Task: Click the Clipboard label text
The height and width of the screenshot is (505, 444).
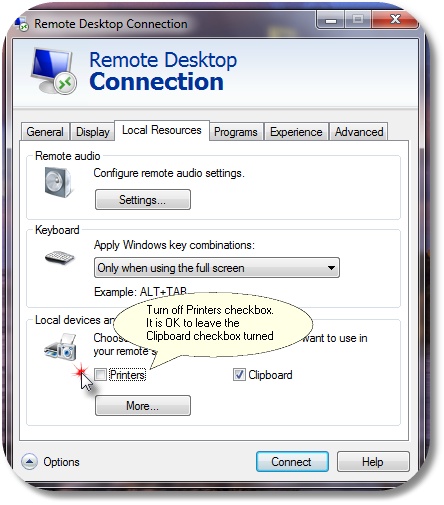Action: pyautogui.click(x=270, y=375)
